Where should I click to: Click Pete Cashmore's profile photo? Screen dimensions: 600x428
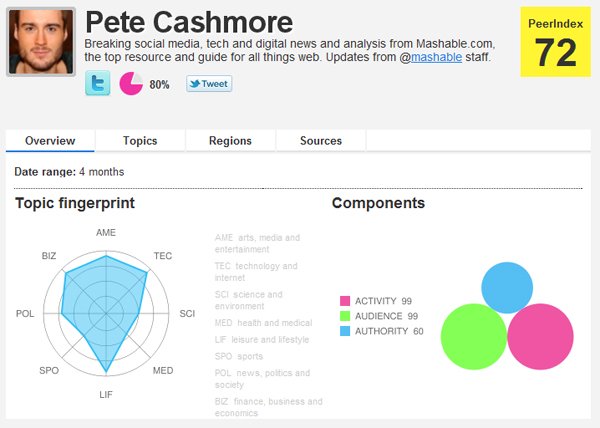tap(41, 41)
